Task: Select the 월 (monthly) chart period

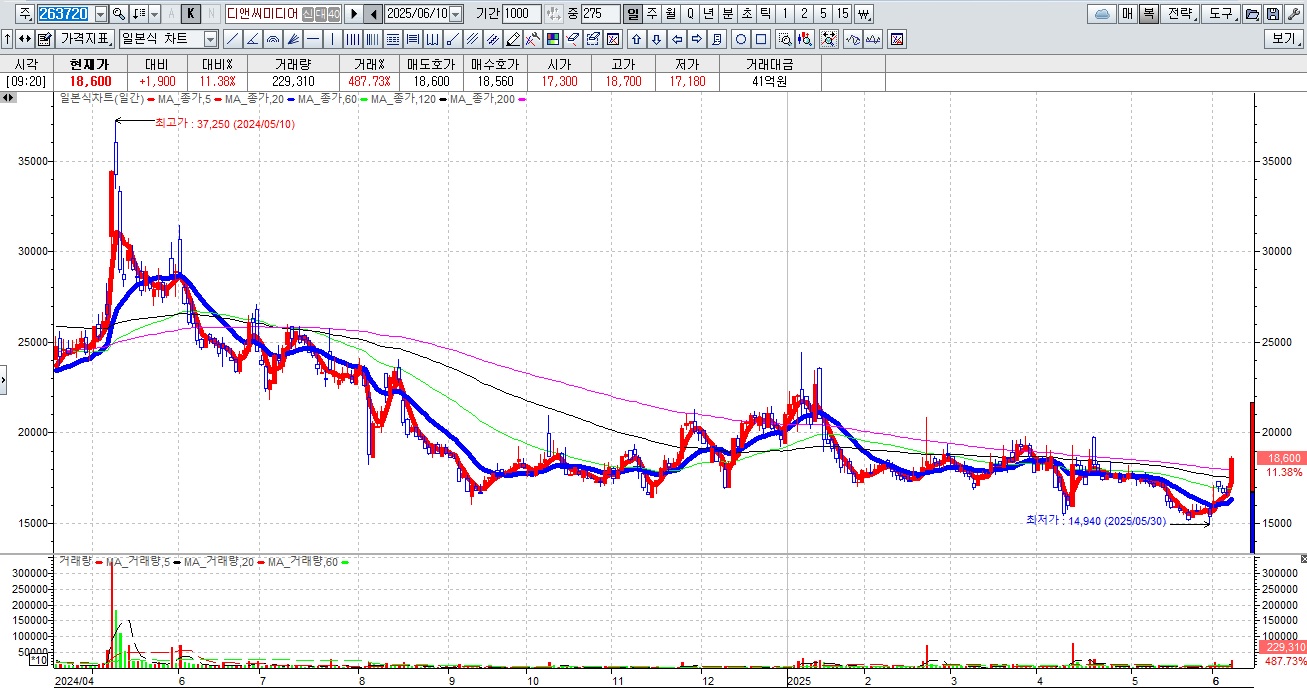Action: pyautogui.click(x=671, y=14)
